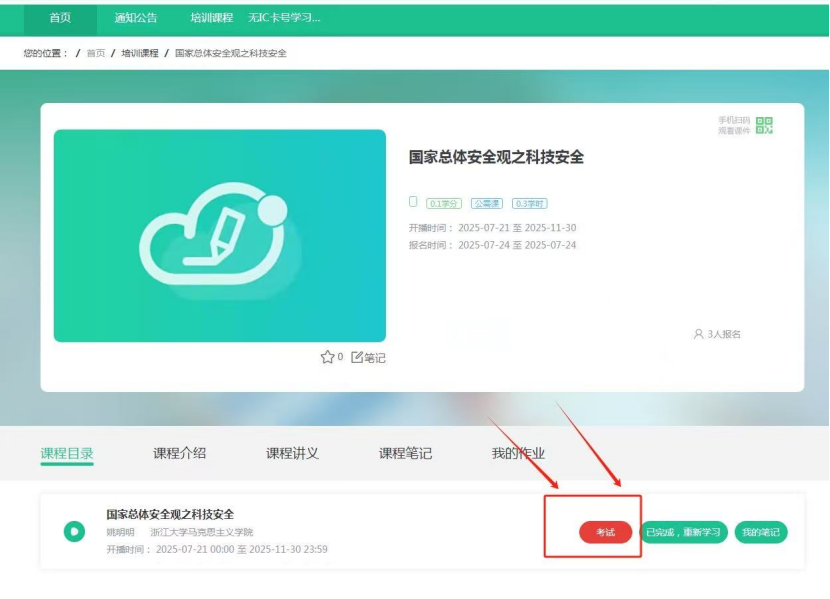Switch to the 我的作业 tab
830x599 pixels.
tap(516, 452)
